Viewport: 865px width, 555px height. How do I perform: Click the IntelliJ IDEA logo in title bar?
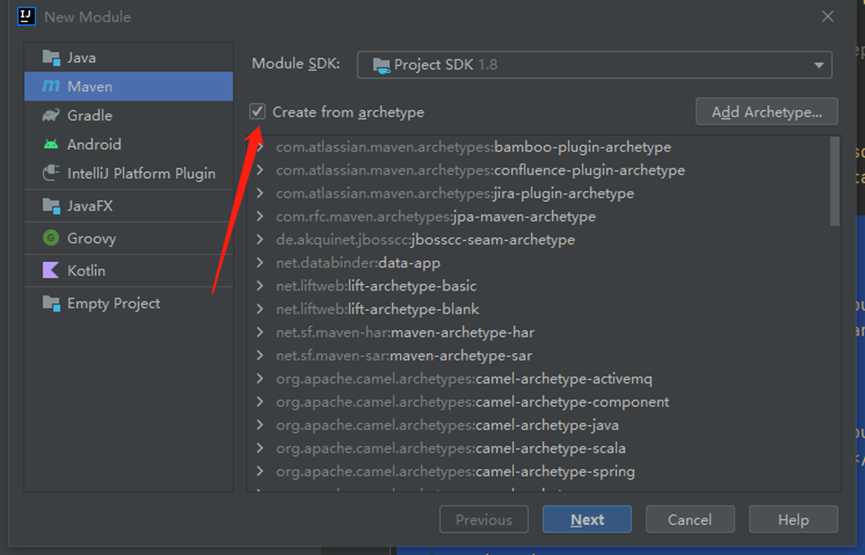(x=26, y=17)
